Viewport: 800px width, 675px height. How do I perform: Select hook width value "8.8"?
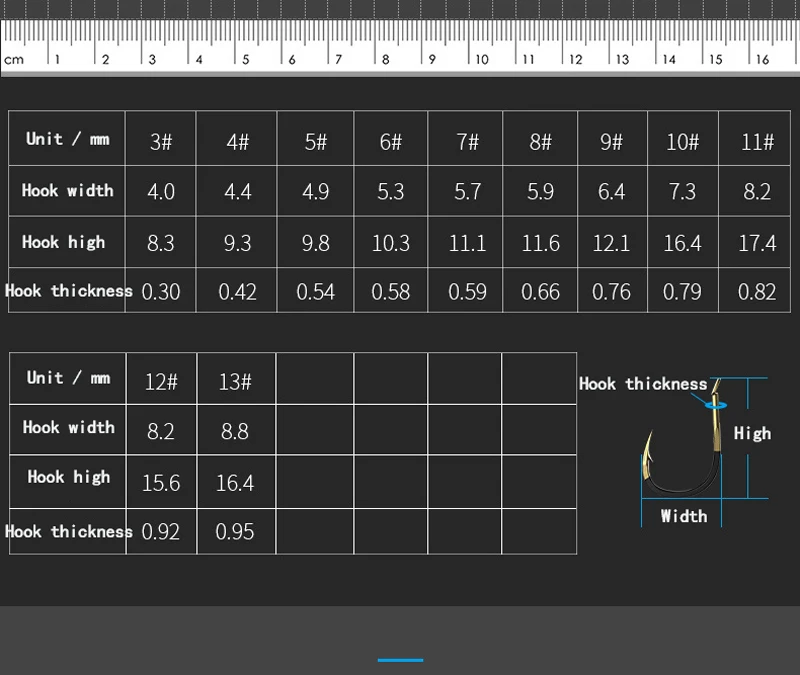235,432
